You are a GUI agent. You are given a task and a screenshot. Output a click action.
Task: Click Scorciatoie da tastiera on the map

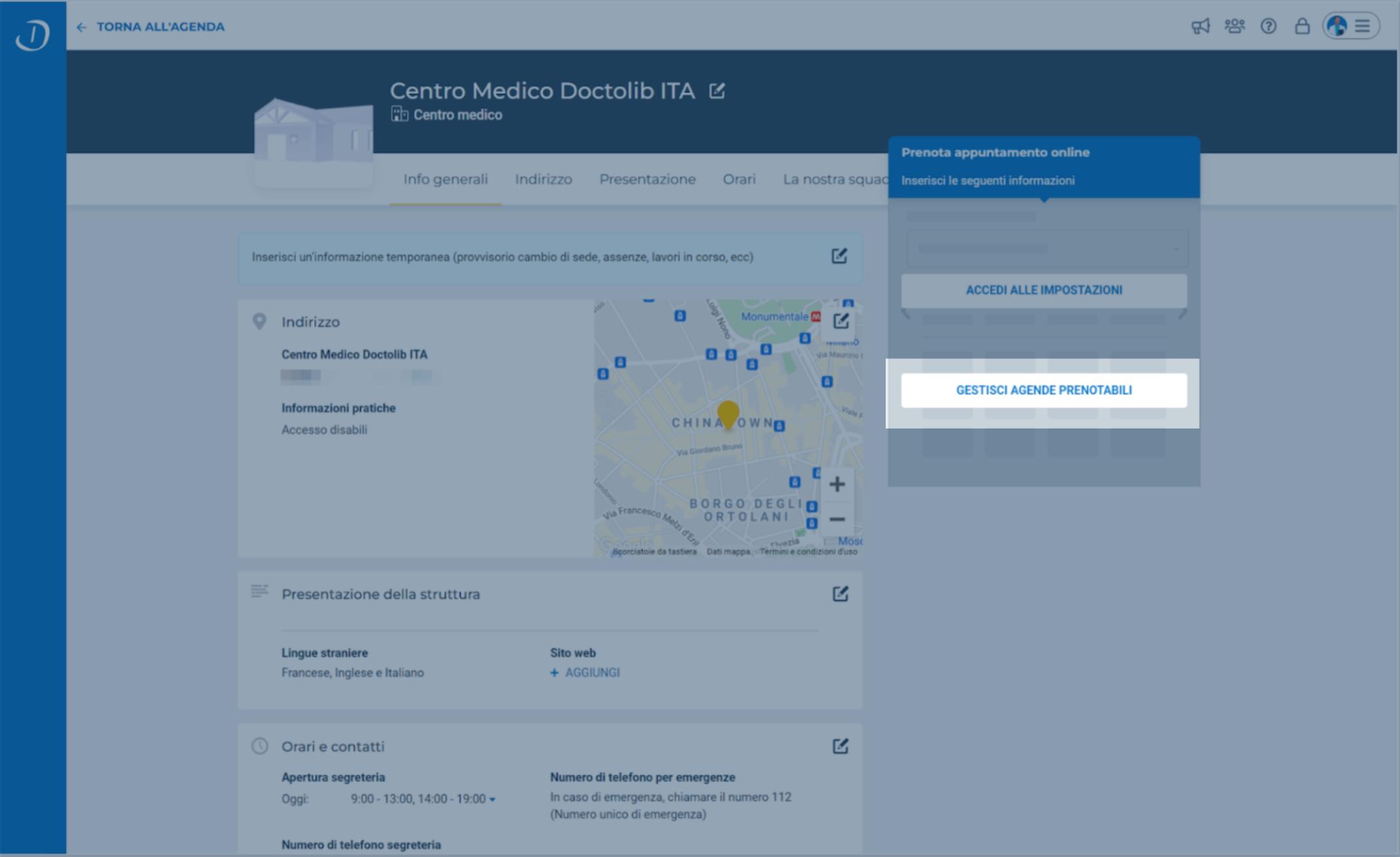pos(654,552)
